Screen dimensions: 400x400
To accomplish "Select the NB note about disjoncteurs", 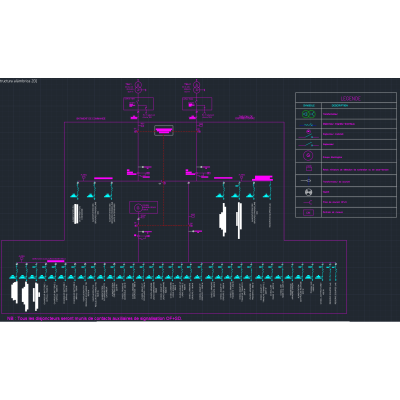I will [94, 318].
